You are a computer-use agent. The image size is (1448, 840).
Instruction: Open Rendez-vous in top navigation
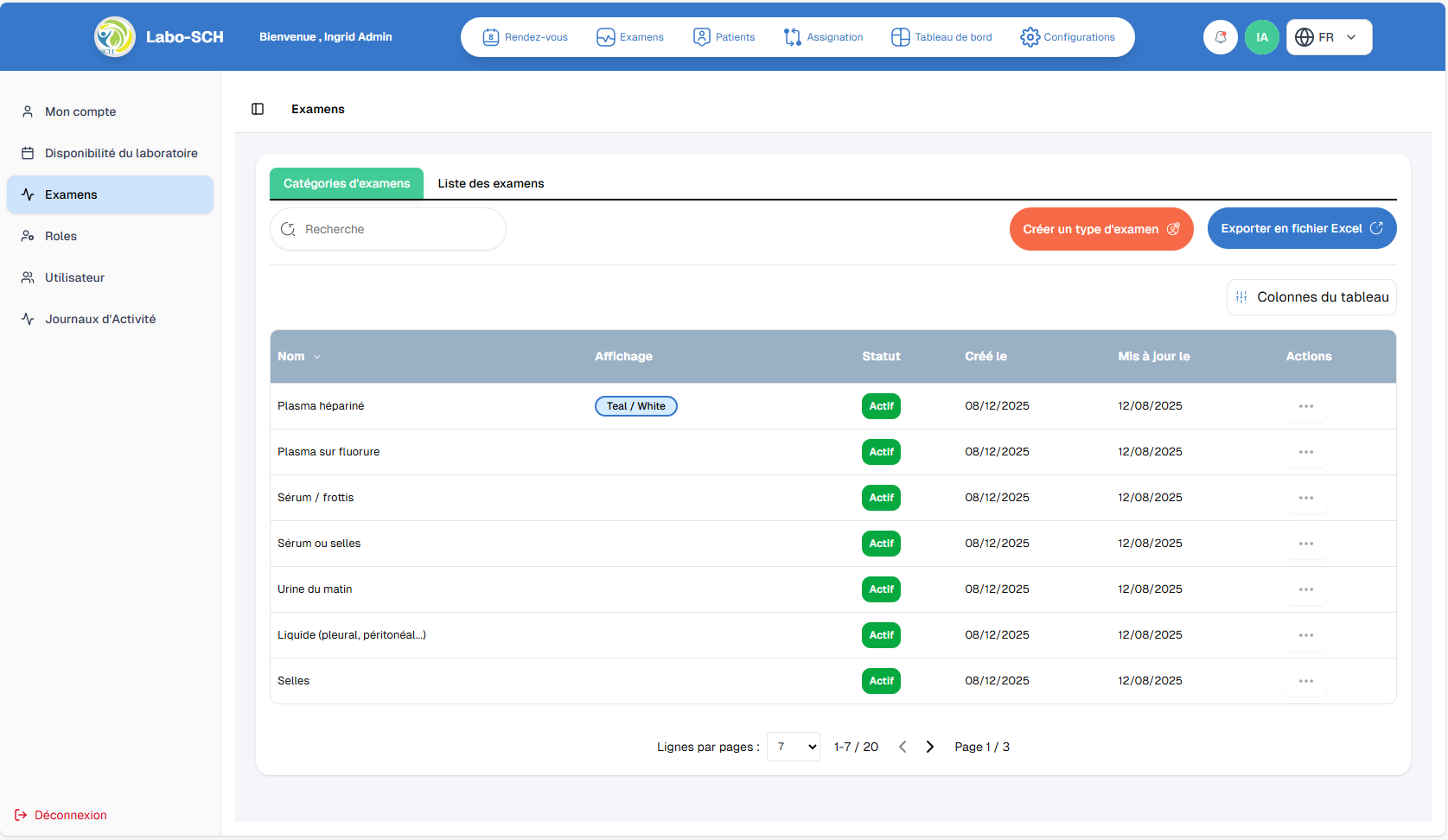(526, 37)
